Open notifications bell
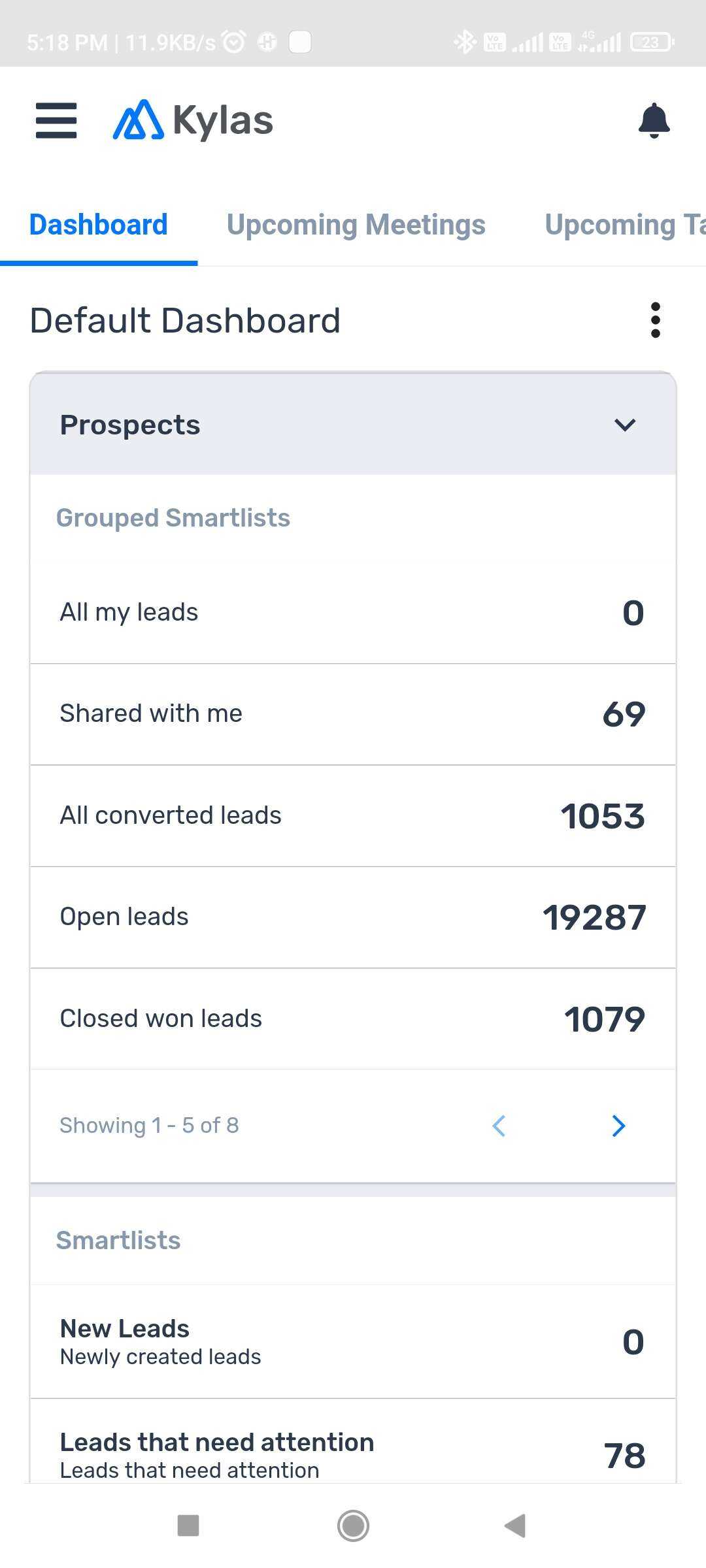 (x=654, y=121)
